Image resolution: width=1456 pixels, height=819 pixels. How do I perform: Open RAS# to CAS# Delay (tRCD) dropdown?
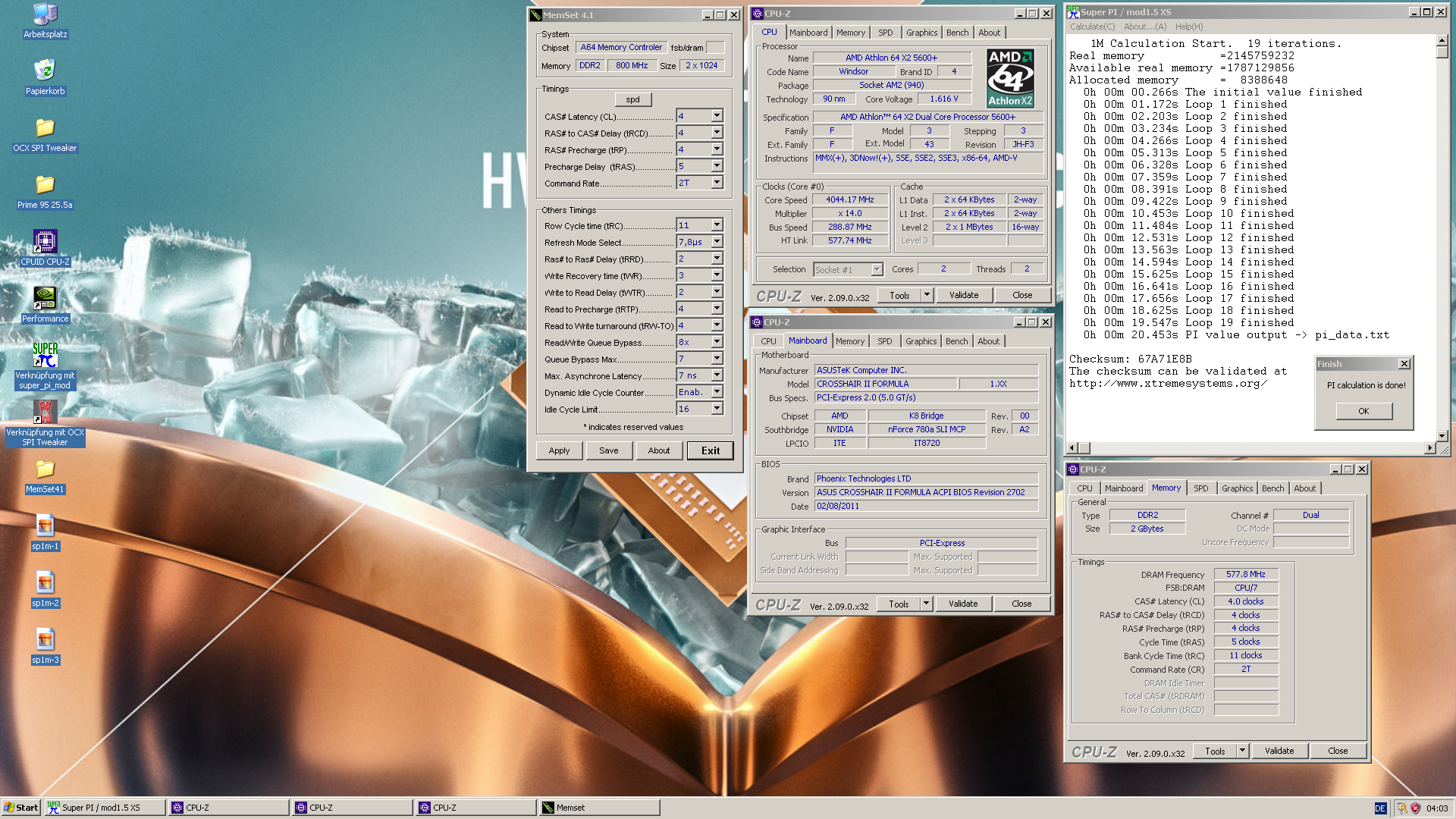coord(717,133)
